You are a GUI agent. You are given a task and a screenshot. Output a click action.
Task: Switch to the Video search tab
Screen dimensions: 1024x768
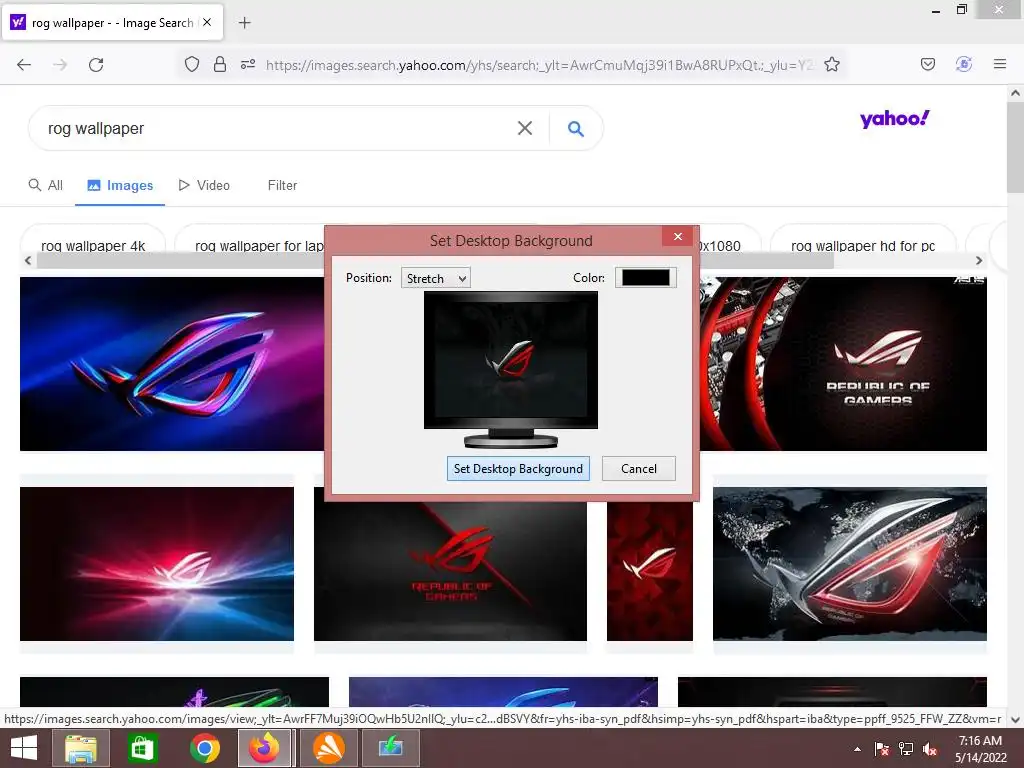(204, 185)
